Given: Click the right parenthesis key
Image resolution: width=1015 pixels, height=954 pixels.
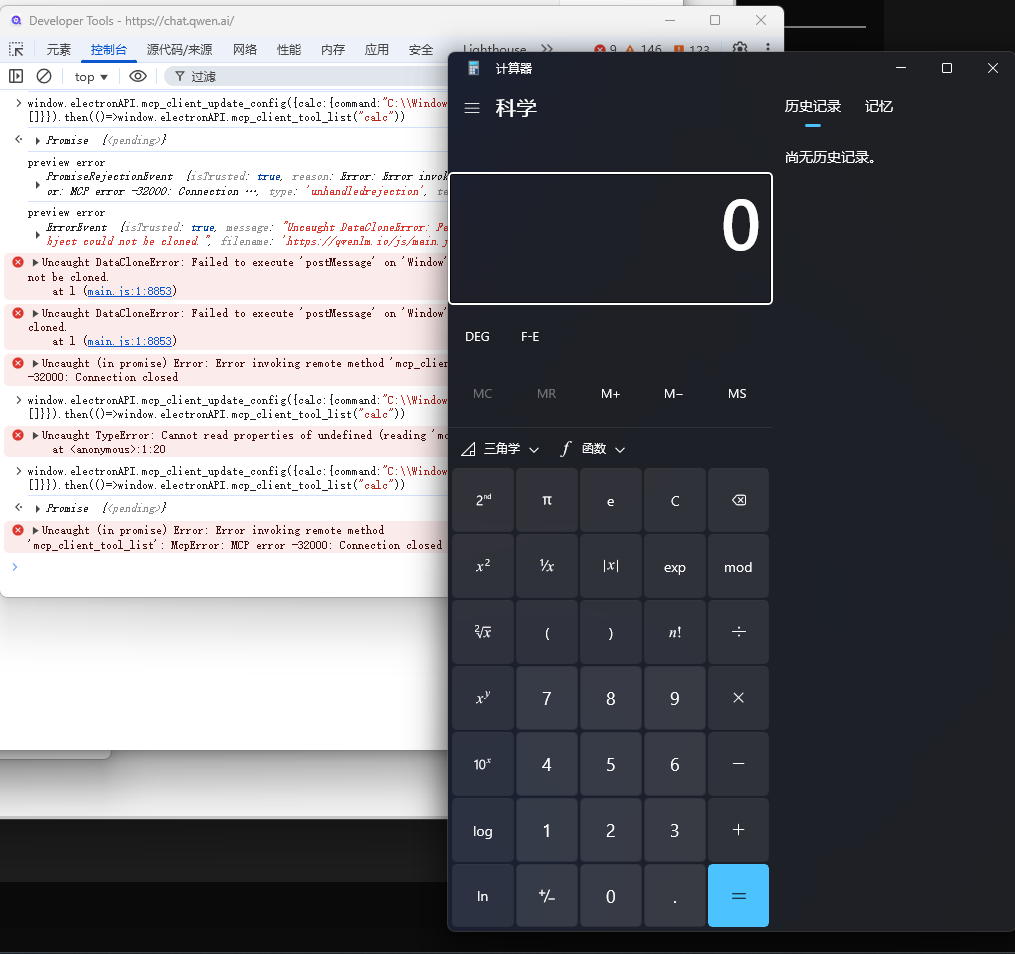Looking at the screenshot, I should (610, 632).
